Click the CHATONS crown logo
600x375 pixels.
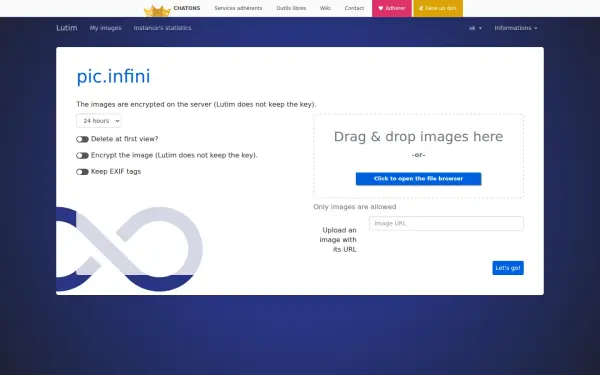coord(157,11)
